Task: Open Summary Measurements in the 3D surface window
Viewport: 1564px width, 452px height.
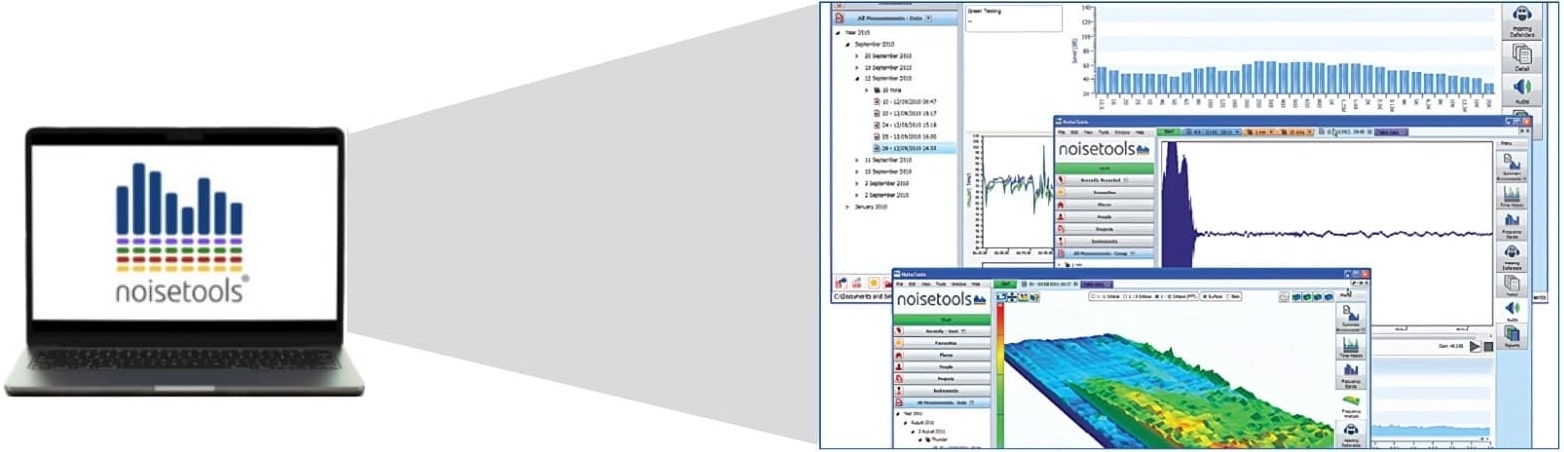Action: coord(1351,317)
